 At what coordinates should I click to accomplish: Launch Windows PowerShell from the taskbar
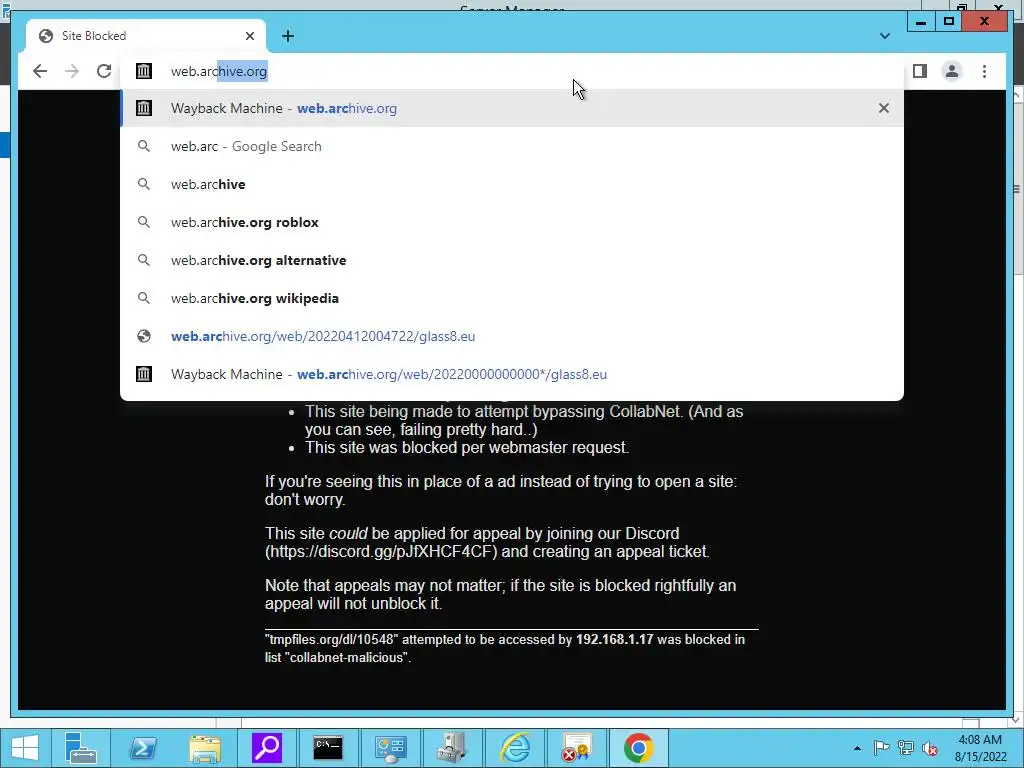coord(142,748)
